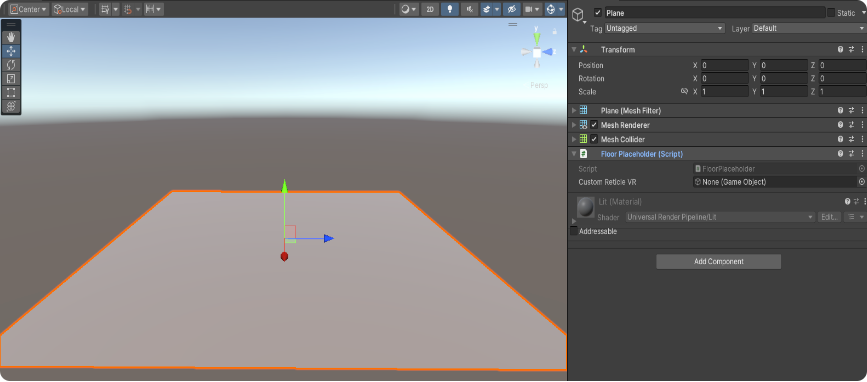Click the center cube of the orientation gizmo

pos(536,53)
